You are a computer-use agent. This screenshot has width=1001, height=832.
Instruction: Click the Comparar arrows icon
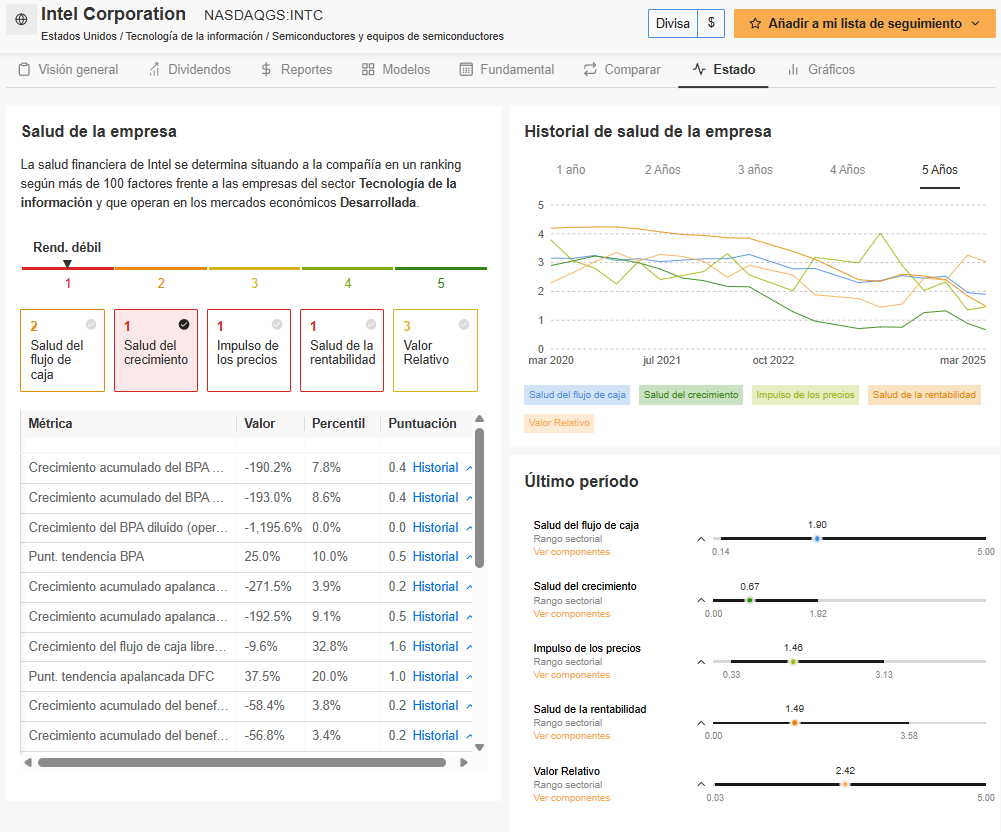[x=590, y=69]
